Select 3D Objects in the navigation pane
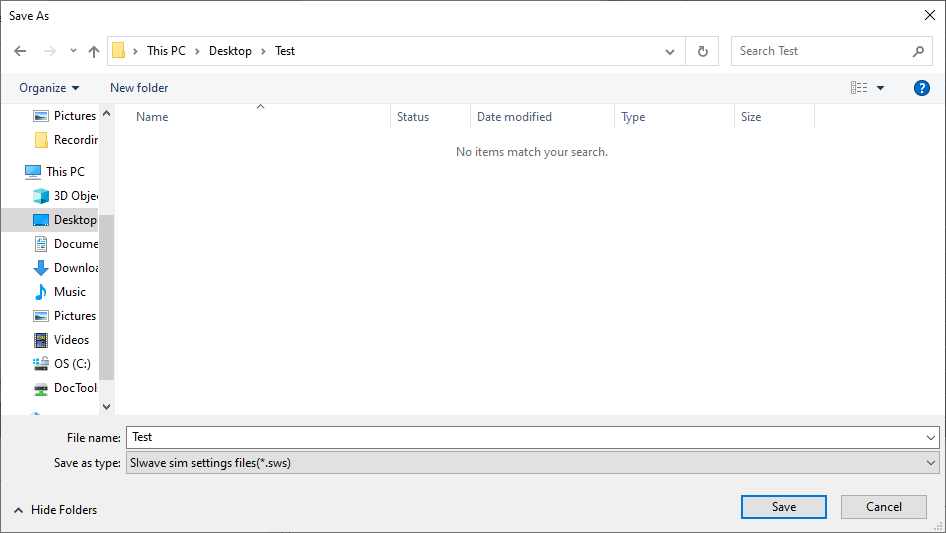Image resolution: width=946 pixels, height=533 pixels. click(75, 196)
